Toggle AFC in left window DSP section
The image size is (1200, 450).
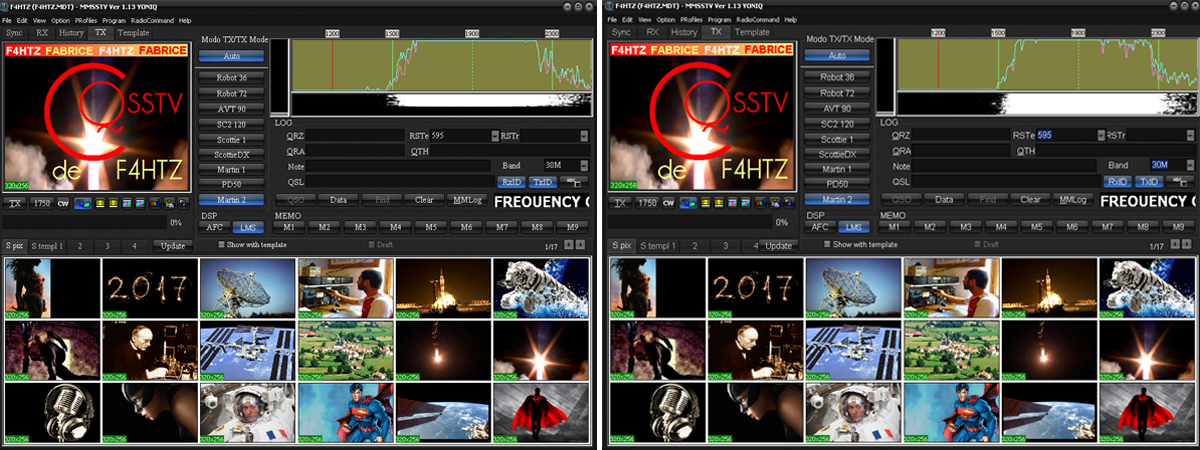point(214,227)
